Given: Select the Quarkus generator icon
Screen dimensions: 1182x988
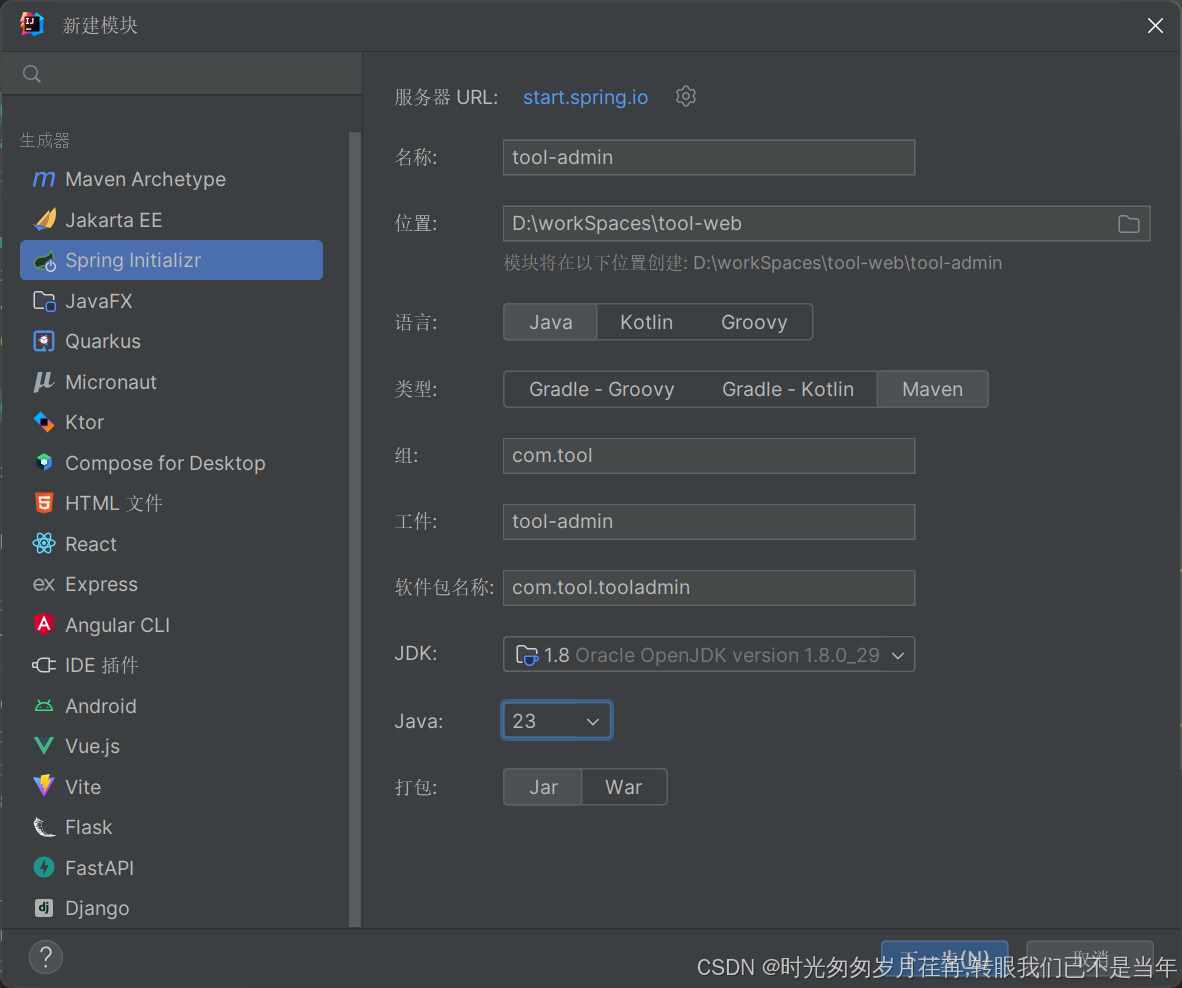Looking at the screenshot, I should point(44,341).
